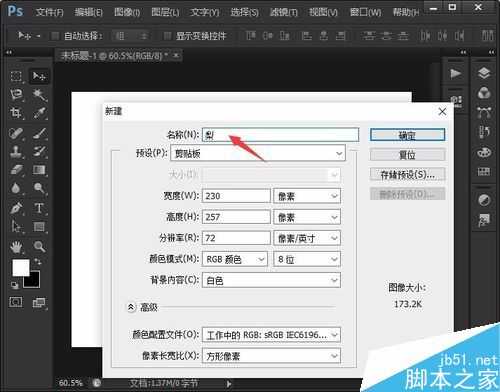Screen dimensions: 500x392
Task: Open the 图层(L) menu
Action: (x=165, y=12)
